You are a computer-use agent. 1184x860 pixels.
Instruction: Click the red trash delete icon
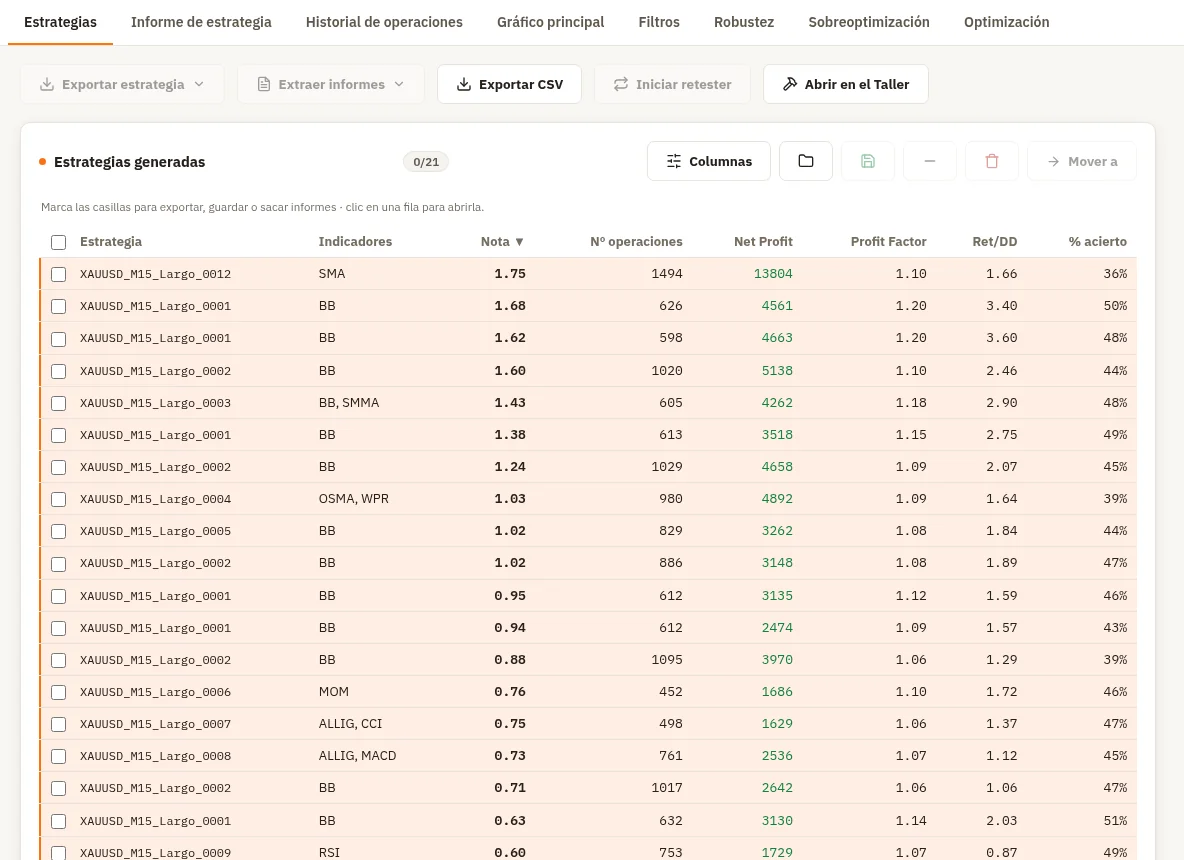991,161
